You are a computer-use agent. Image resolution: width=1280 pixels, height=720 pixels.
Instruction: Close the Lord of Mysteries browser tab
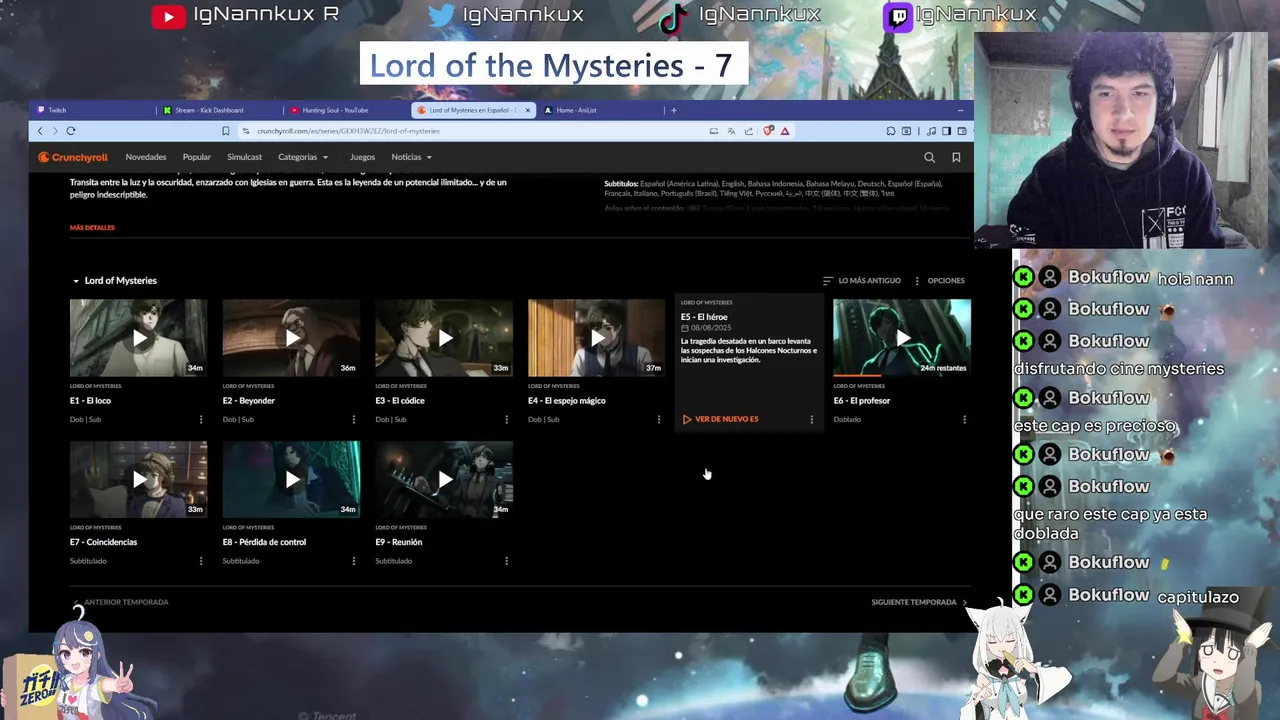[x=528, y=110]
